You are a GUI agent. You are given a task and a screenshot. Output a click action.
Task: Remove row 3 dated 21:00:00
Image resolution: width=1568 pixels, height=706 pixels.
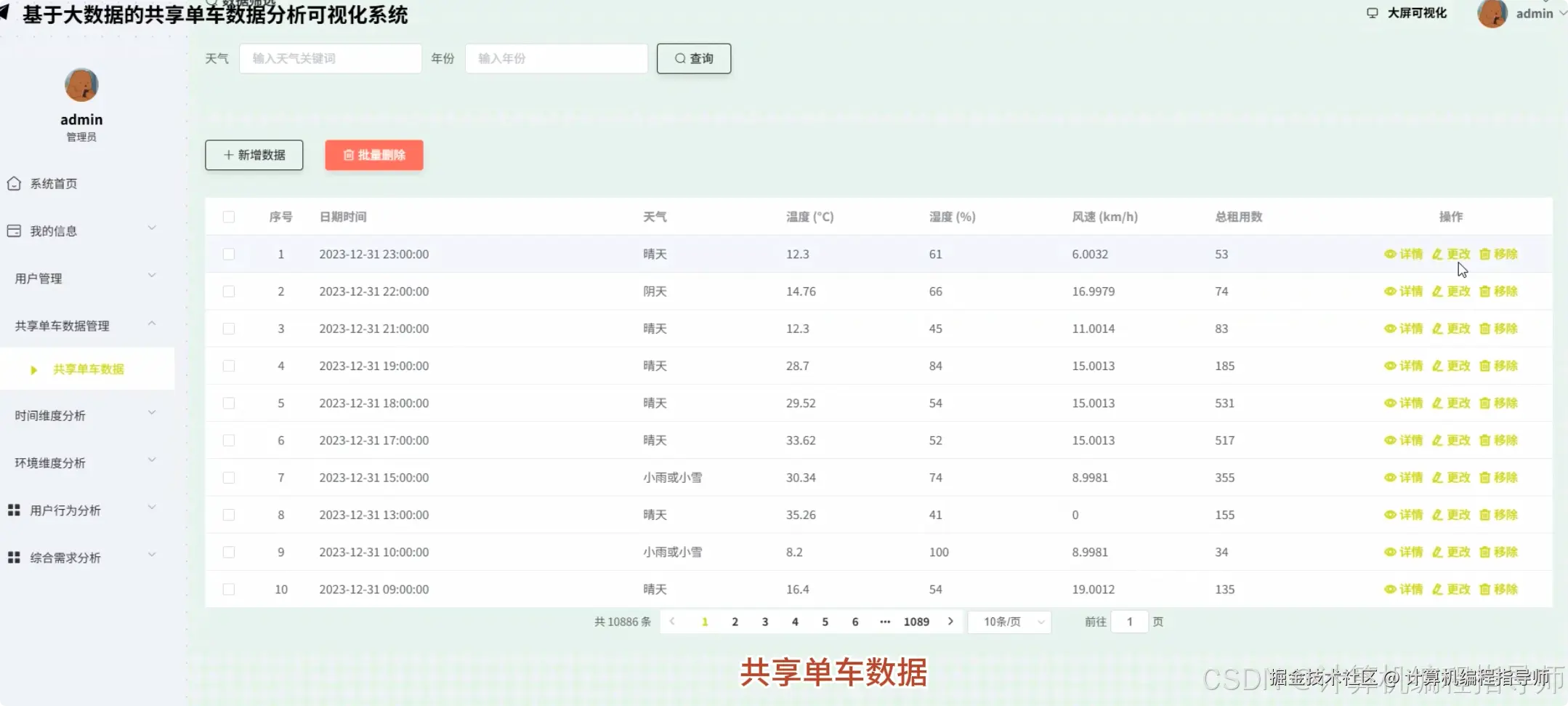pos(1498,328)
